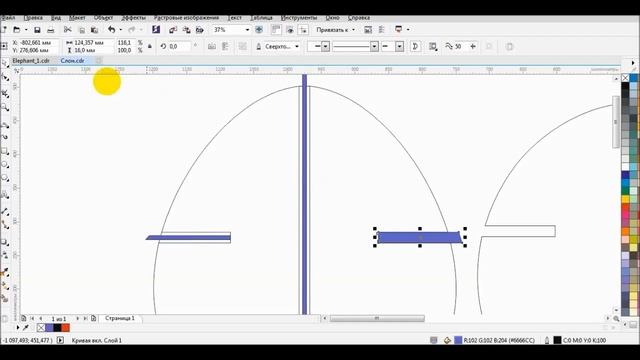
Task: Select the Rectangle tool in toolbox
Action: click(5, 151)
